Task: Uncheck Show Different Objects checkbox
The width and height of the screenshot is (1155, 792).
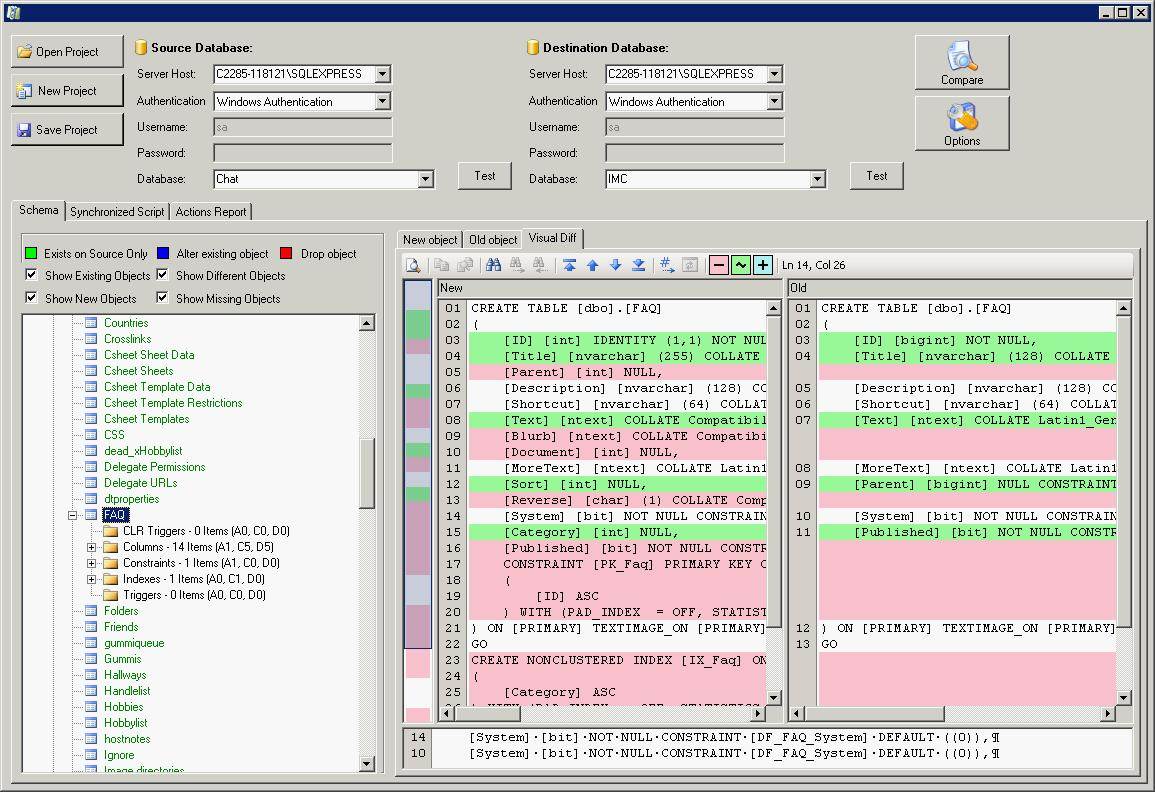Action: pyautogui.click(x=162, y=275)
